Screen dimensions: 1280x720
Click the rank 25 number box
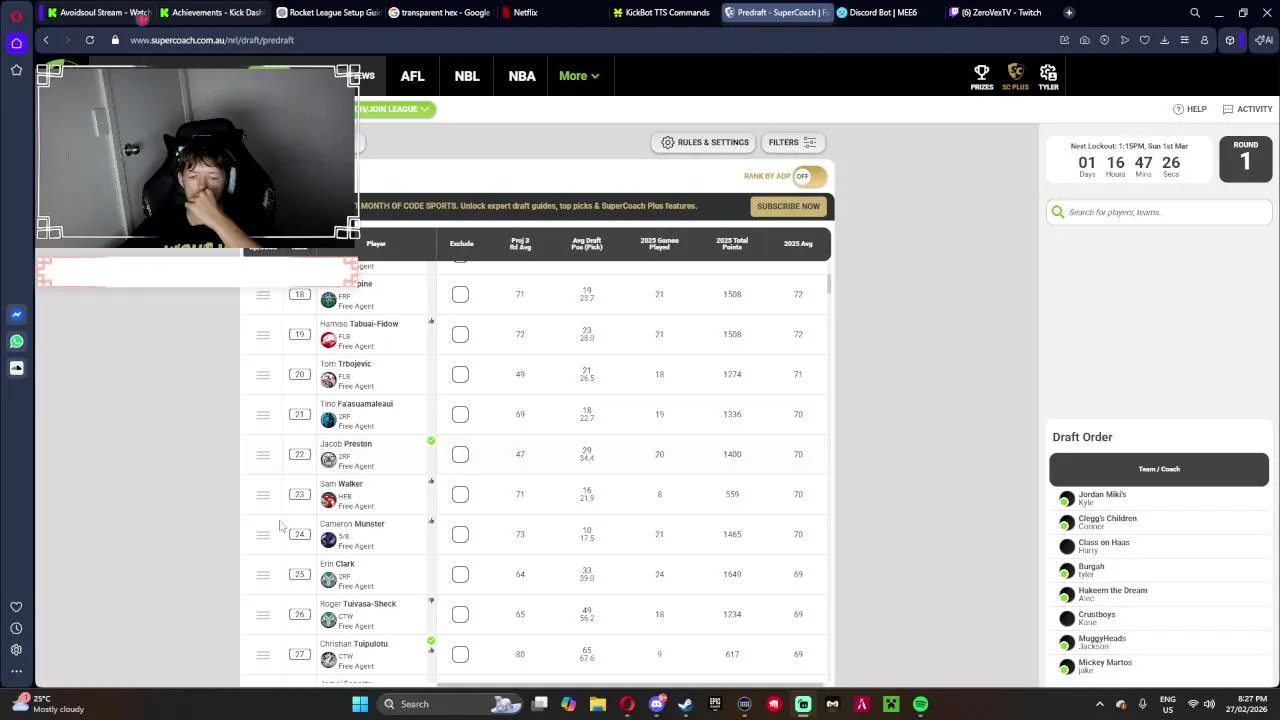[x=299, y=574]
